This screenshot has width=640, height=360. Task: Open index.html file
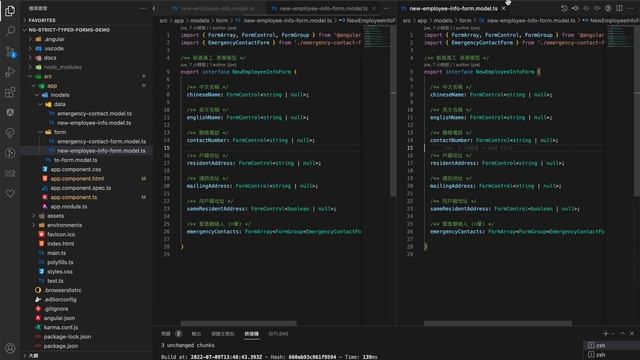point(60,244)
